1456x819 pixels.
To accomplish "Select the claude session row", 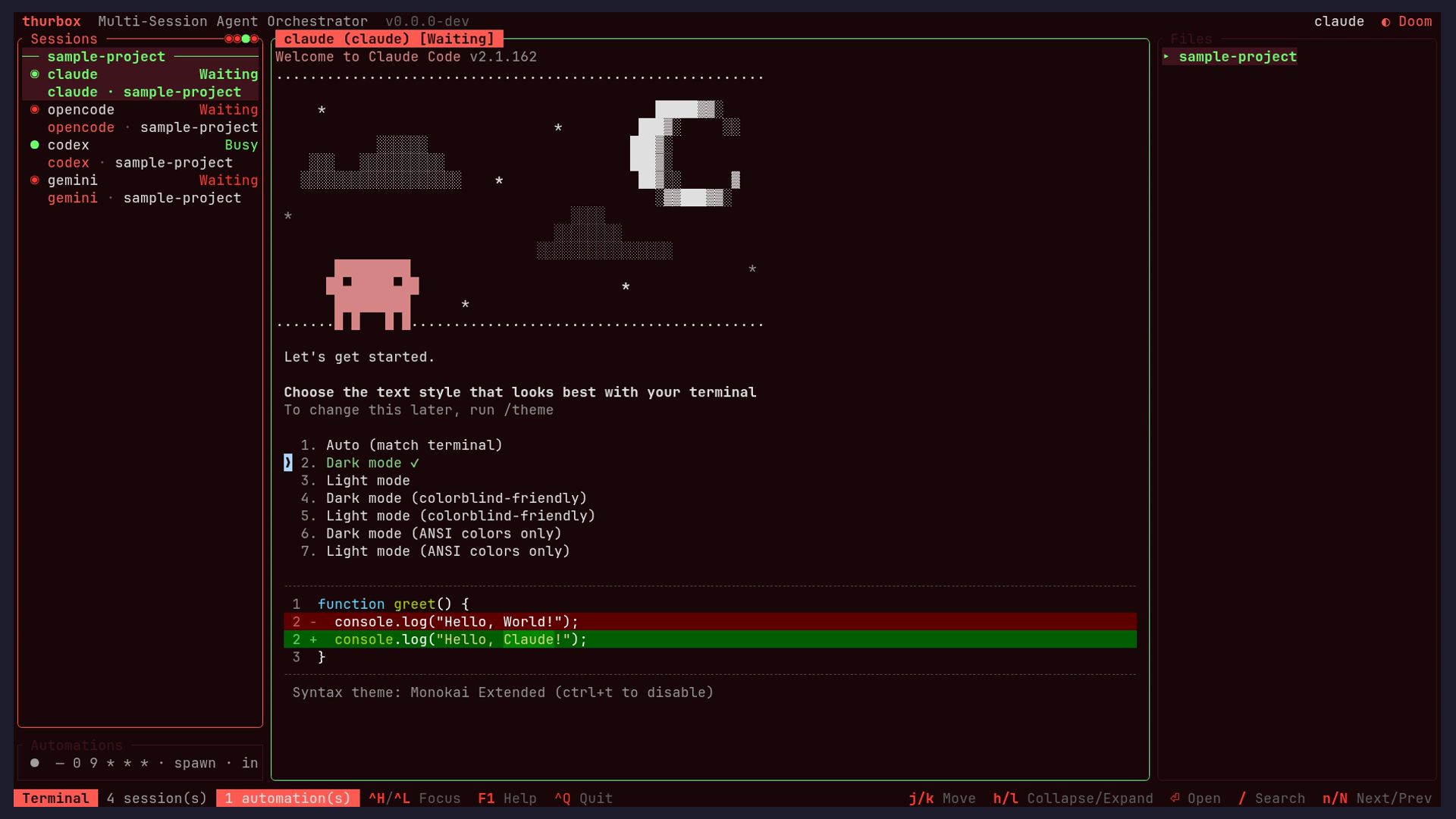I will (x=140, y=83).
